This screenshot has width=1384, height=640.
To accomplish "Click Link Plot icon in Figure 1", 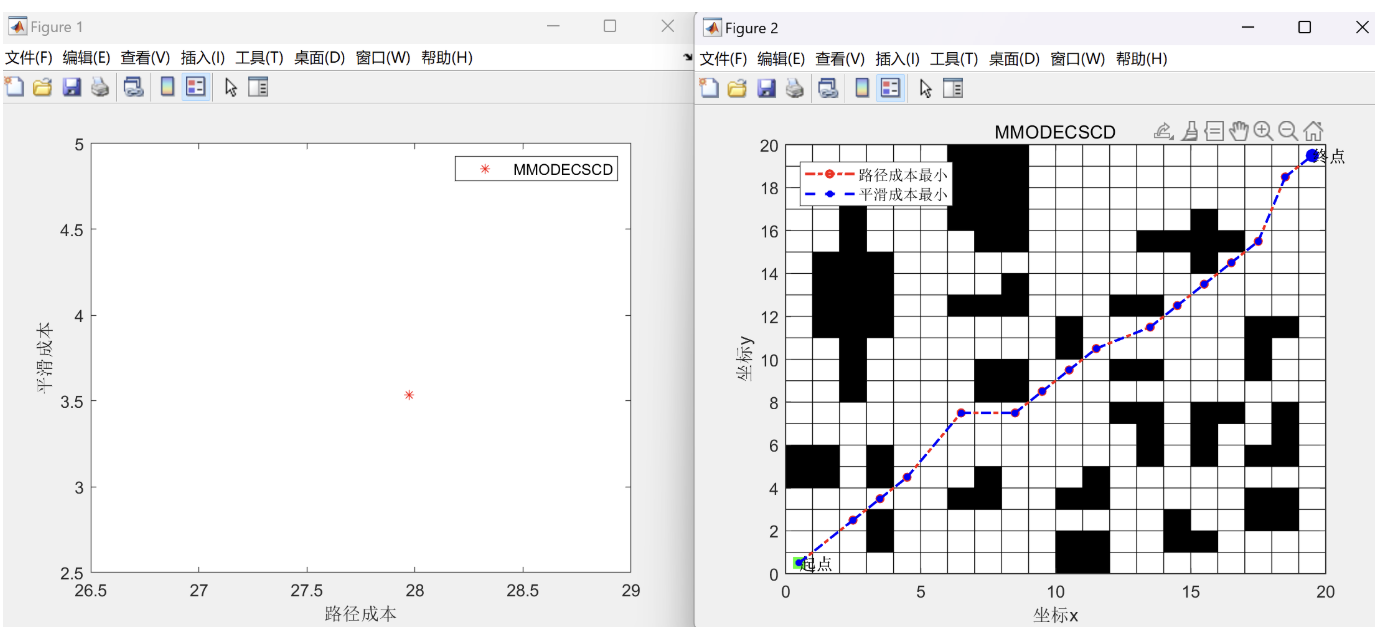I will [x=133, y=88].
